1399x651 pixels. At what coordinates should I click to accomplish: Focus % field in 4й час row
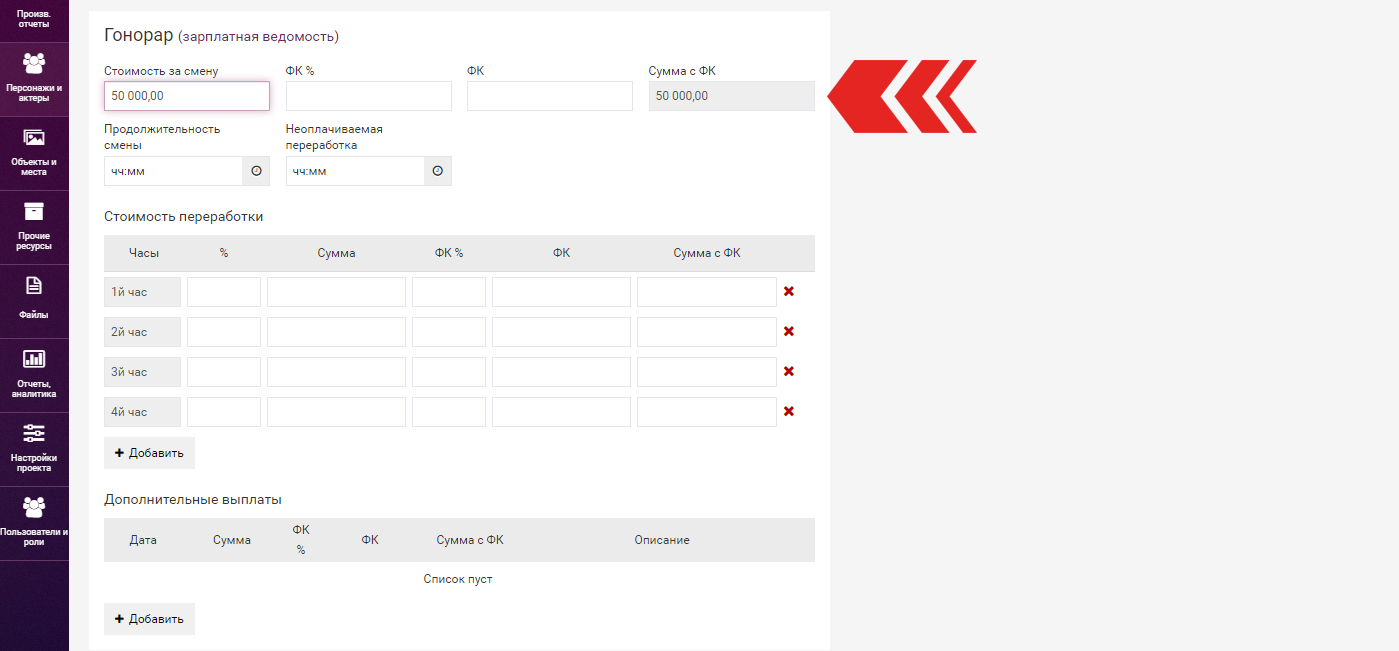click(x=224, y=412)
